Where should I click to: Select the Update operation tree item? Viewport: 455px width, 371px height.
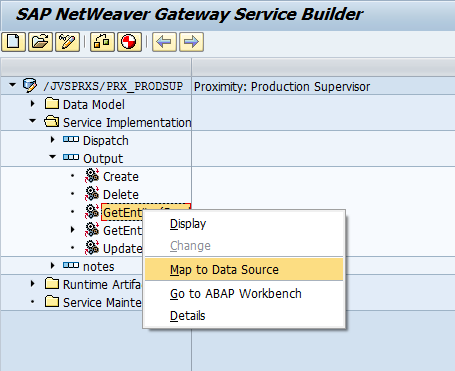tap(123, 249)
